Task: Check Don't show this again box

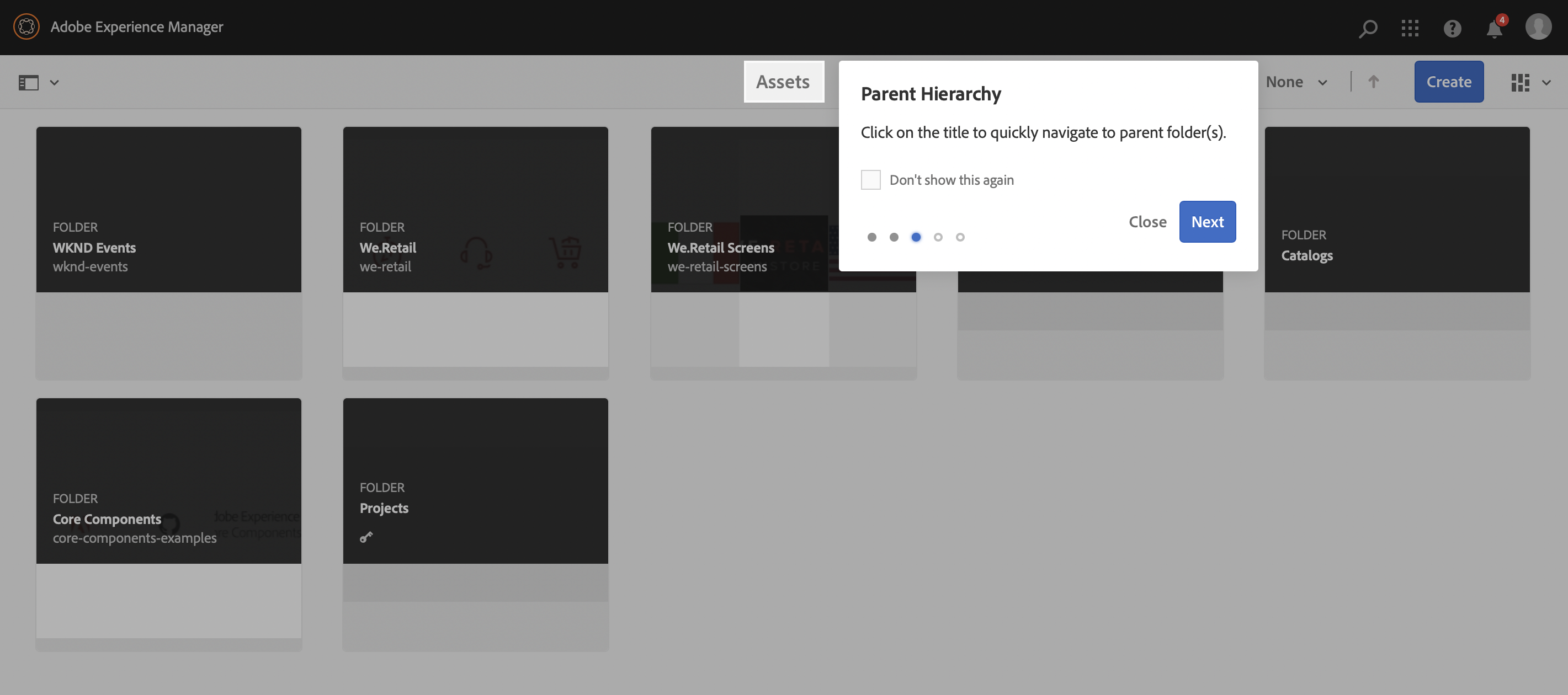Action: click(870, 179)
